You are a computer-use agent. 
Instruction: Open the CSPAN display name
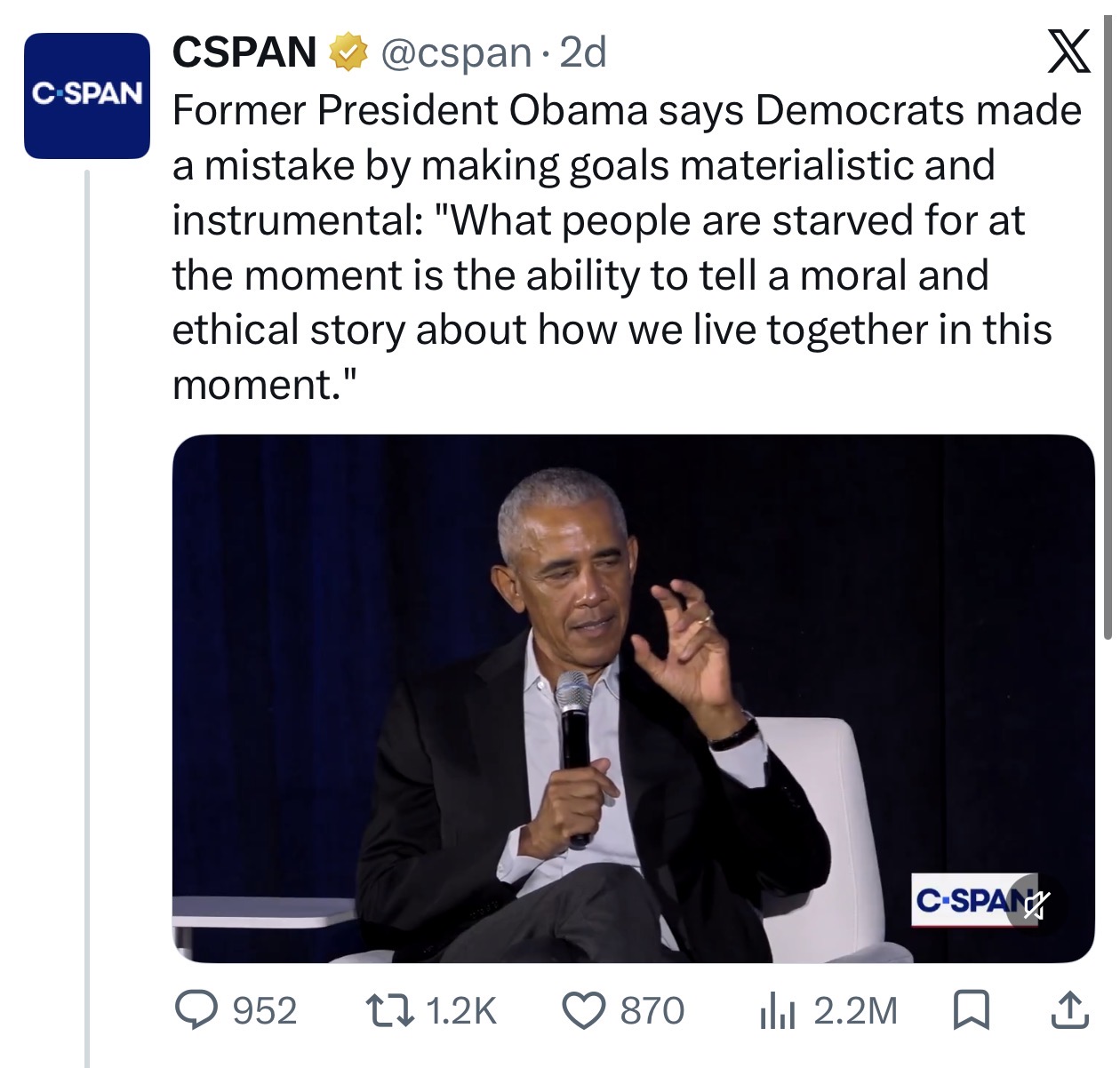[244, 52]
